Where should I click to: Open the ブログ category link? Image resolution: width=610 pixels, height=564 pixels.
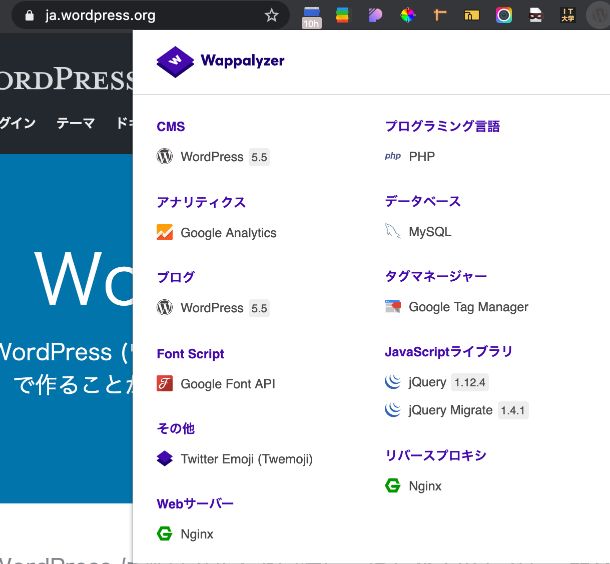coord(175,277)
